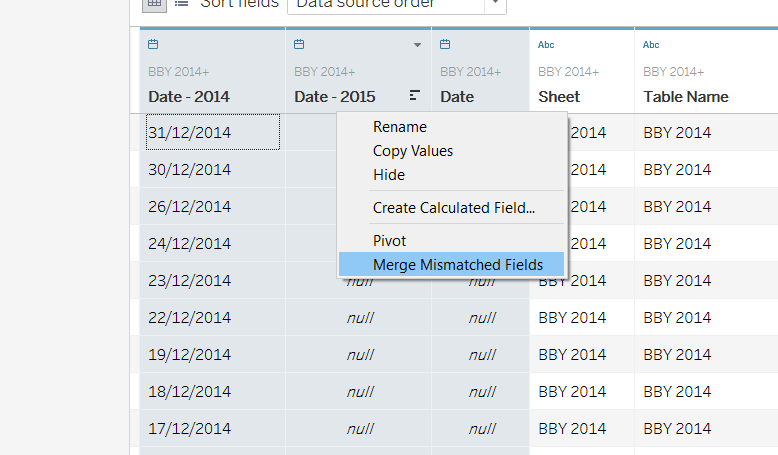Screen dimensions: 778x455
Task: Choose Rename from the context menu
Action: point(400,127)
